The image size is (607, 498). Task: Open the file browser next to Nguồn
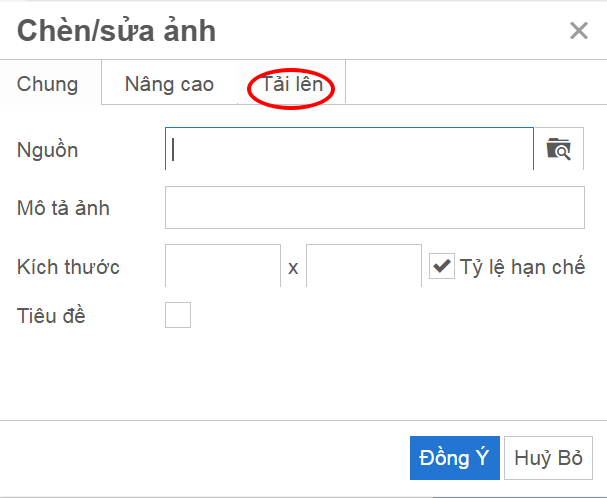[x=559, y=149]
